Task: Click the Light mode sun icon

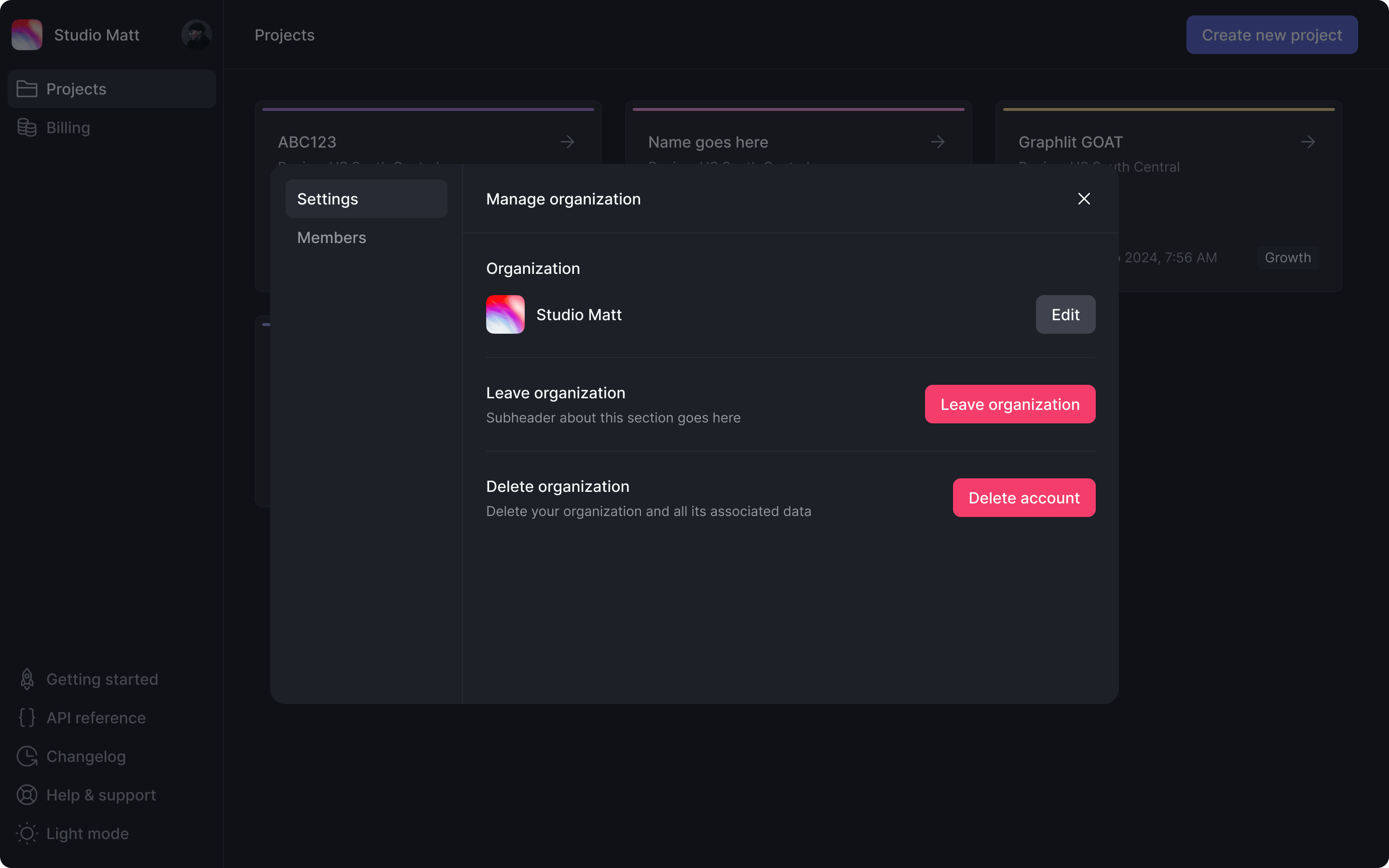Action: 27,834
